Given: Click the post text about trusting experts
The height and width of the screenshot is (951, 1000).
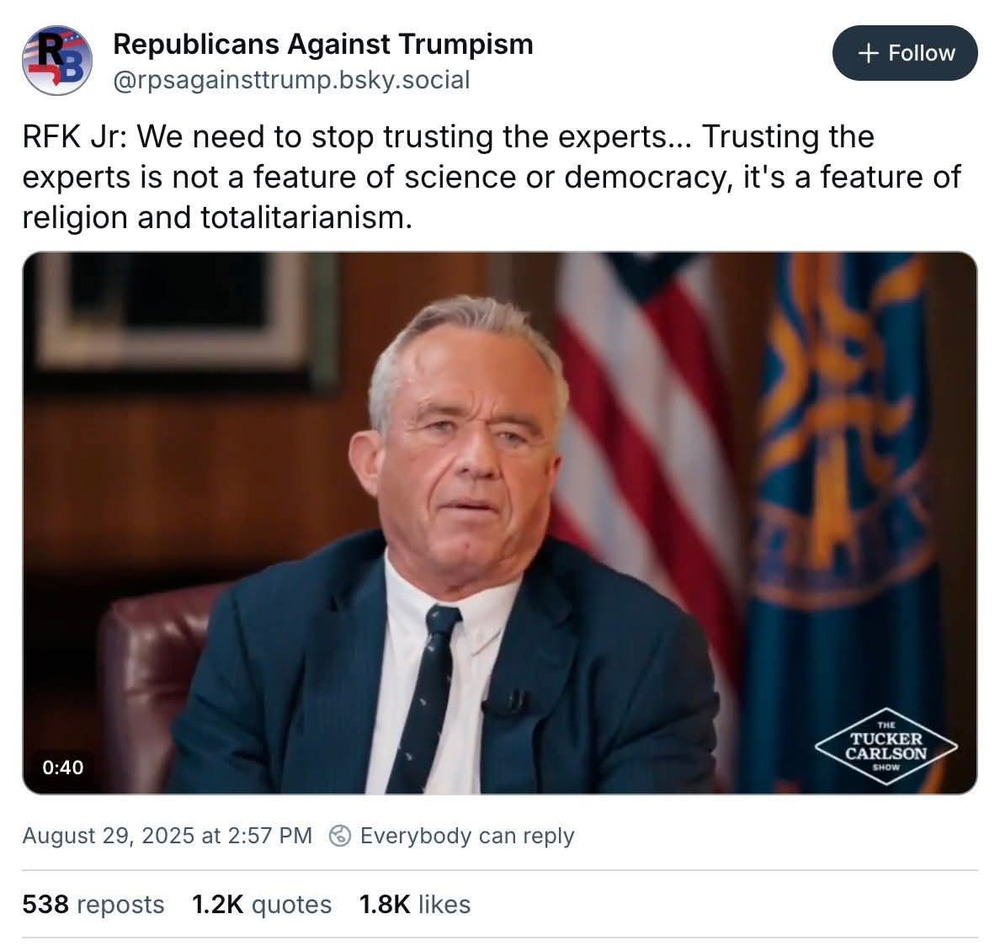Looking at the screenshot, I should pos(491,177).
